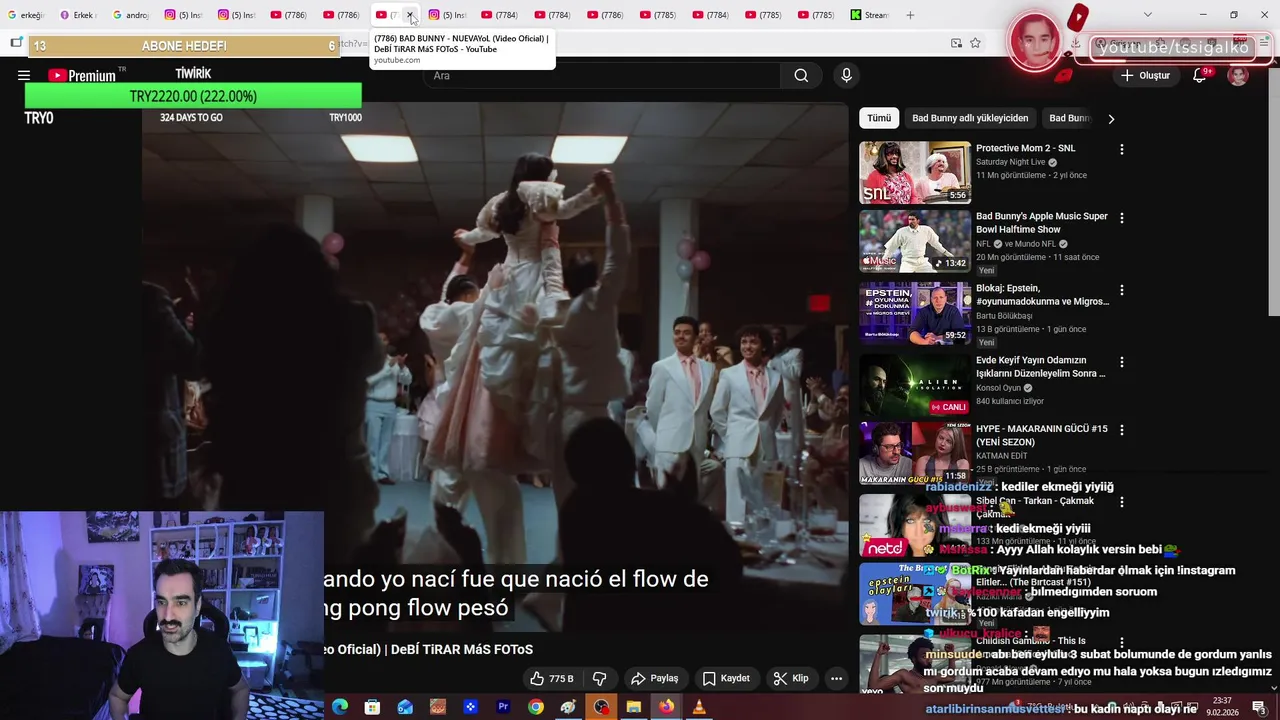Open YouTube notifications bell
The height and width of the screenshot is (720, 1280).
pos(1200,75)
